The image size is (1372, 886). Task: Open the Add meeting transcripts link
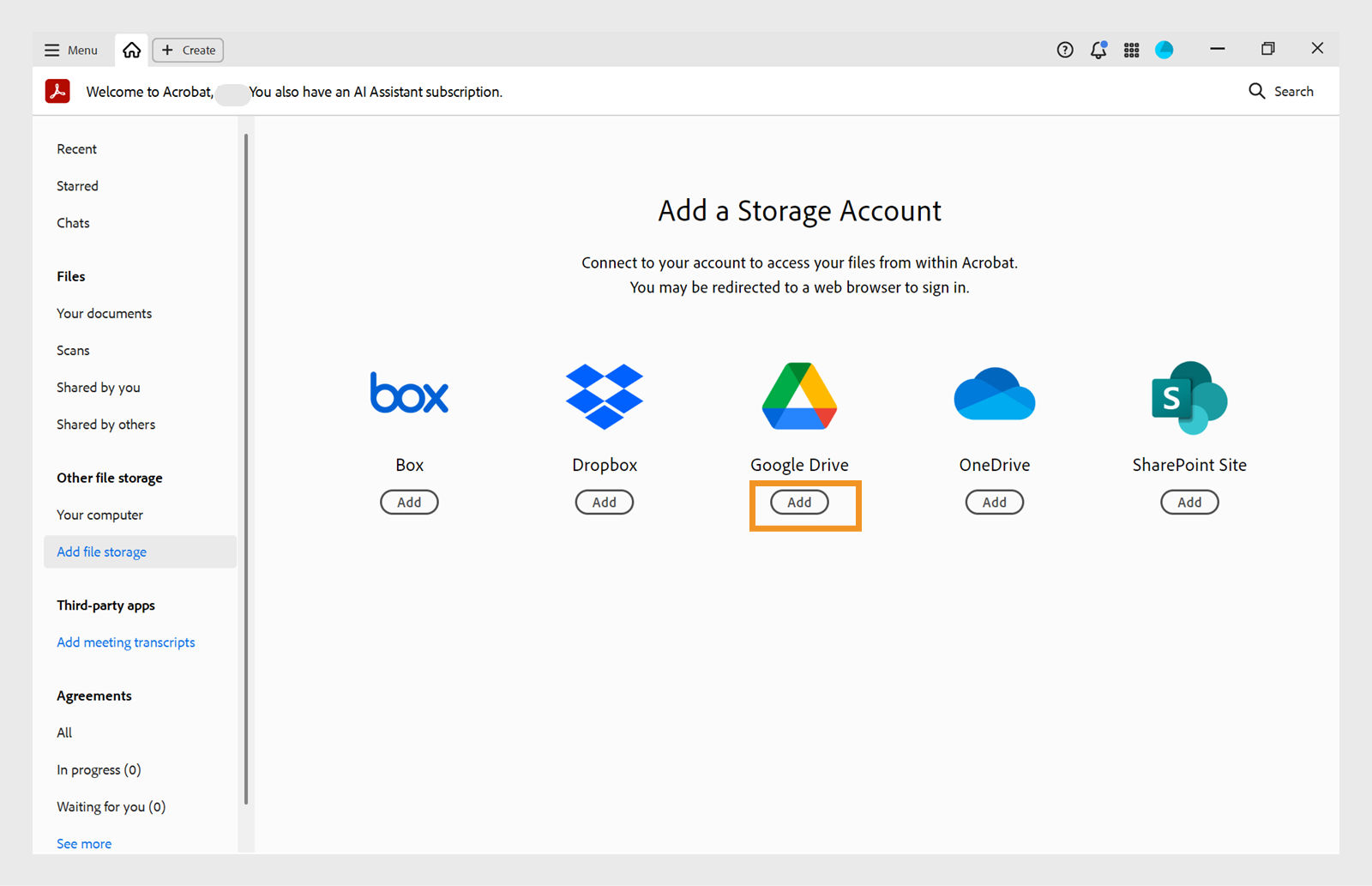point(125,642)
